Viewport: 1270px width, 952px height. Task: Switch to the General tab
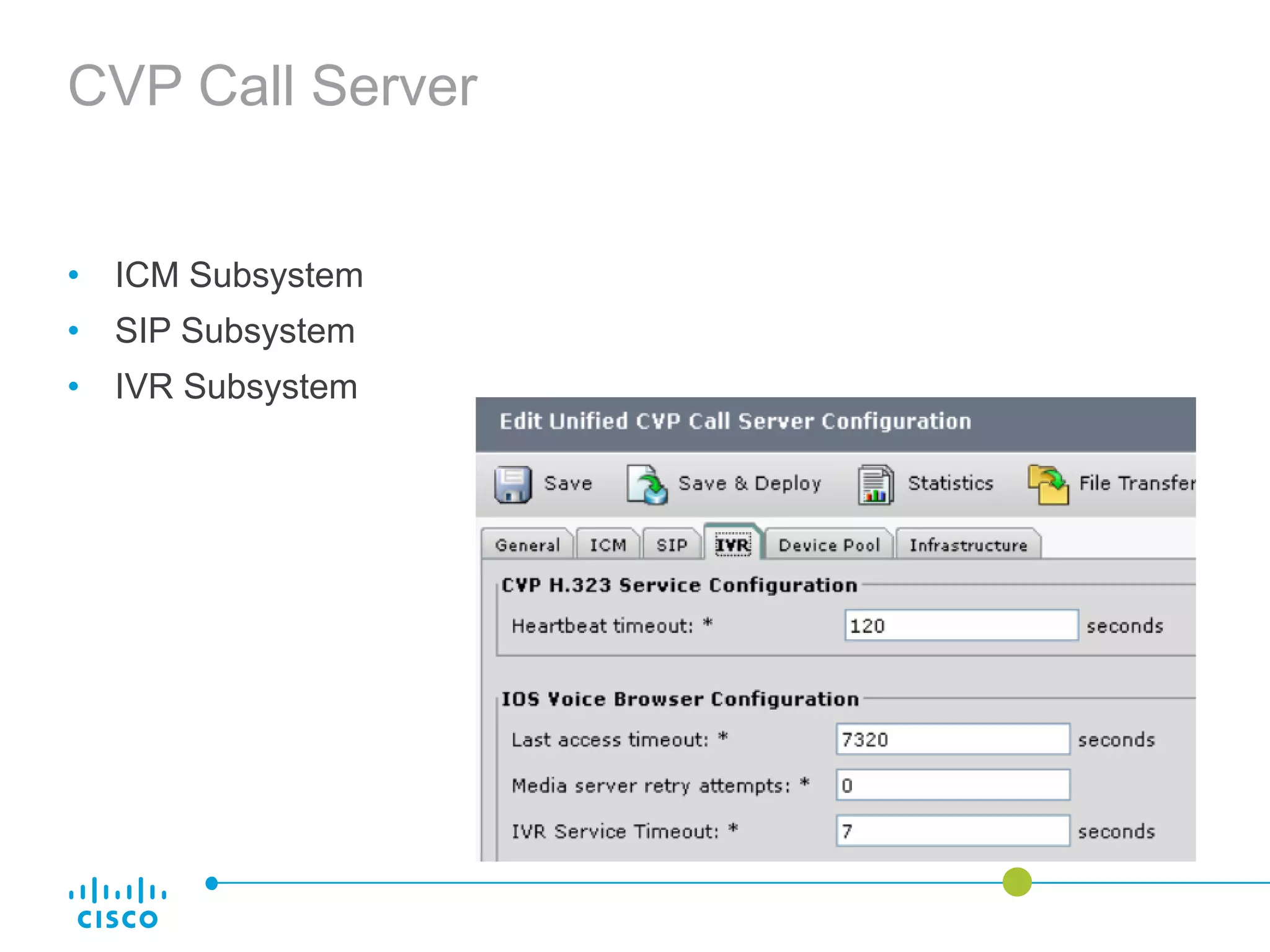tap(528, 544)
